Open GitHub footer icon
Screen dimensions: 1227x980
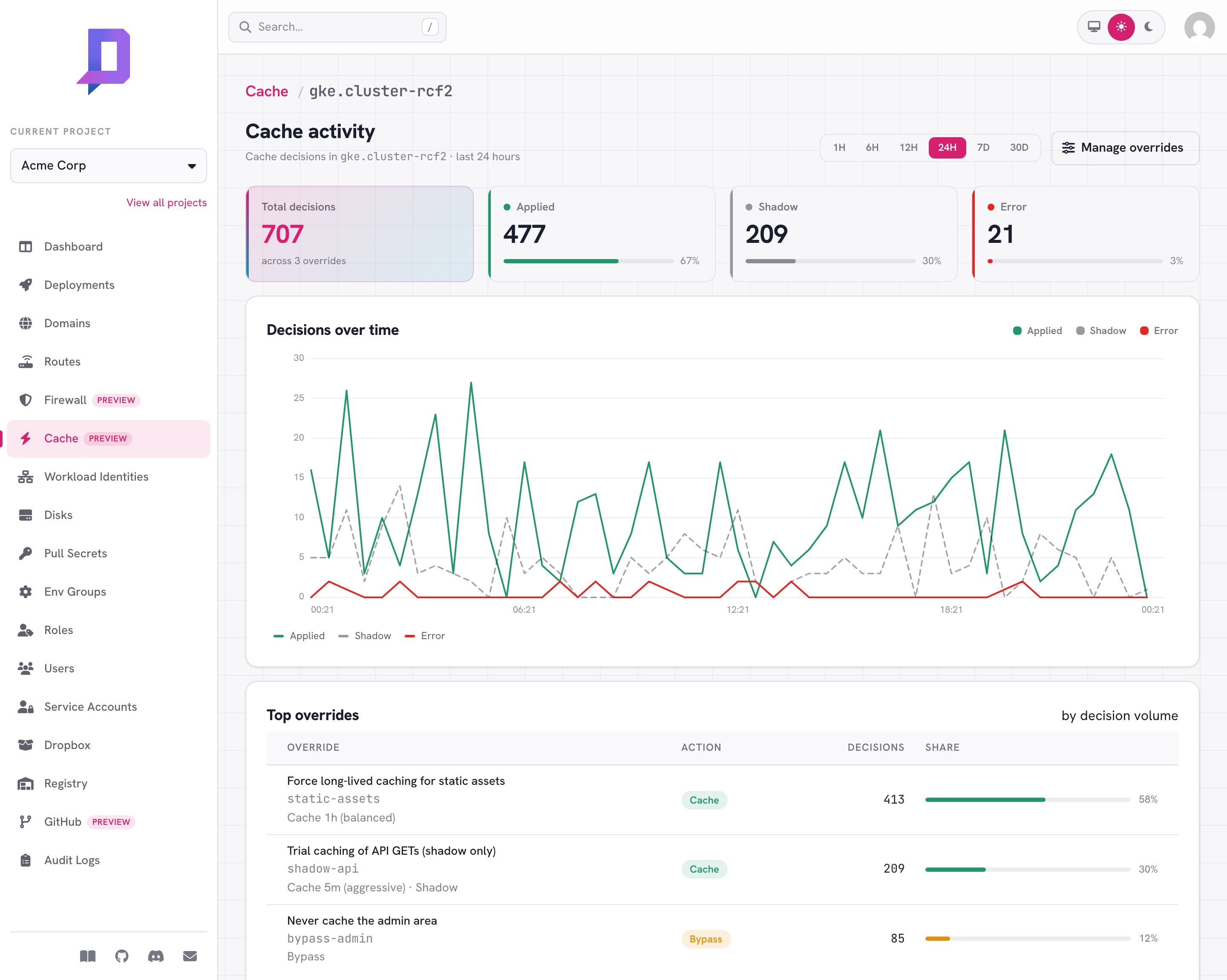click(x=122, y=956)
